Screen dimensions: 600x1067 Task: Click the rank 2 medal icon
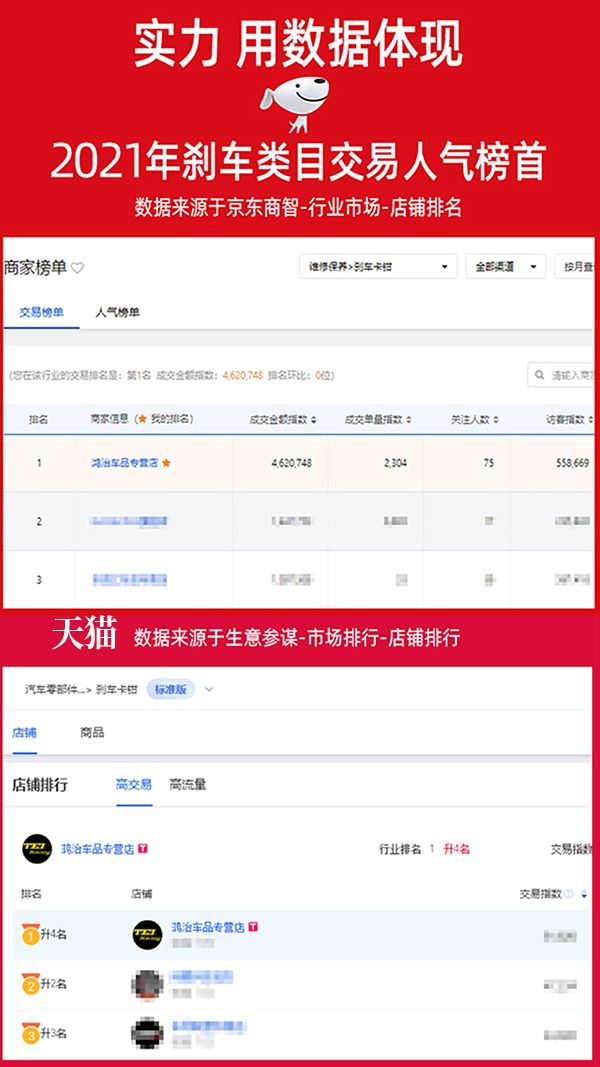[x=30, y=985]
